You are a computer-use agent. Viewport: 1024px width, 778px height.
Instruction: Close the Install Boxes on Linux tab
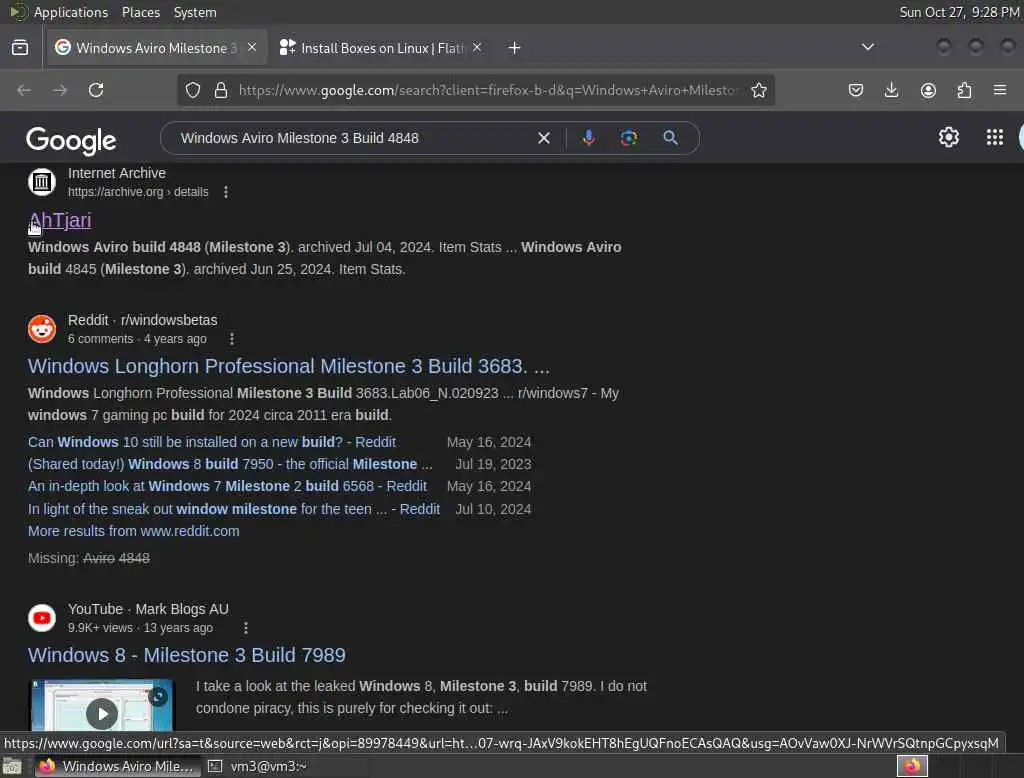pos(477,47)
